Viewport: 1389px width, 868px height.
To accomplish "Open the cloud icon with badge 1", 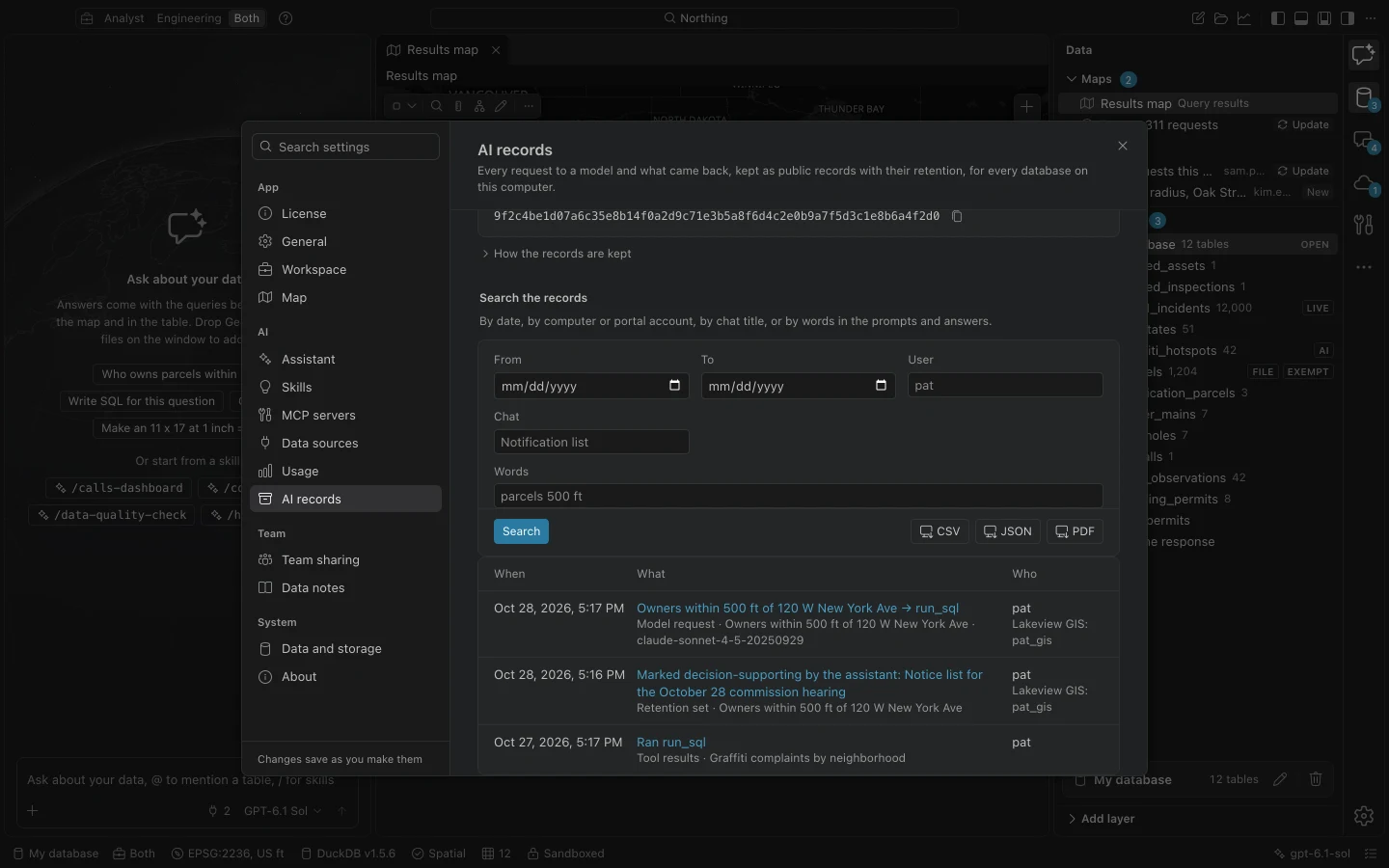I will point(1363,183).
